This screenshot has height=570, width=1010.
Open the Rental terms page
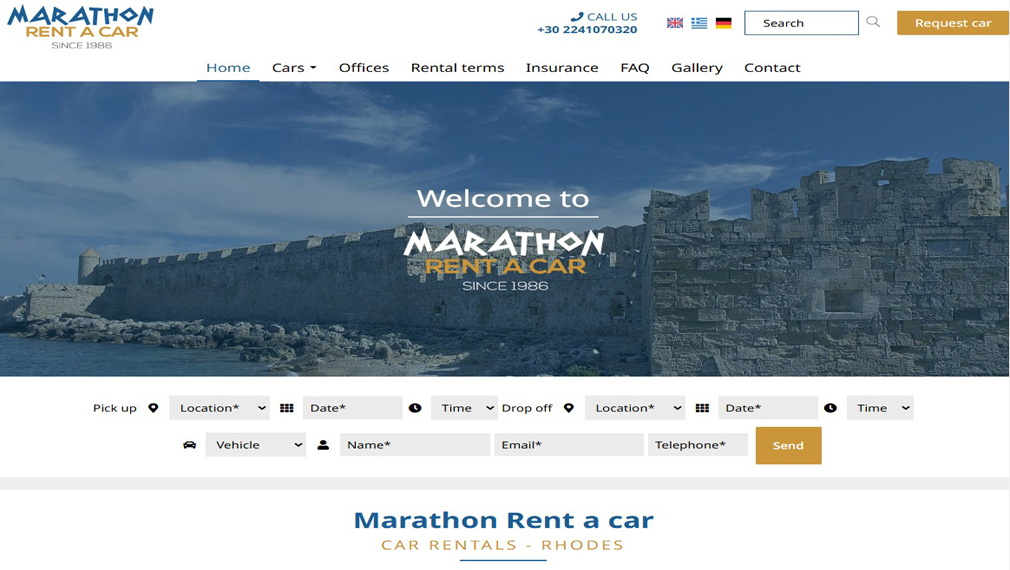457,68
